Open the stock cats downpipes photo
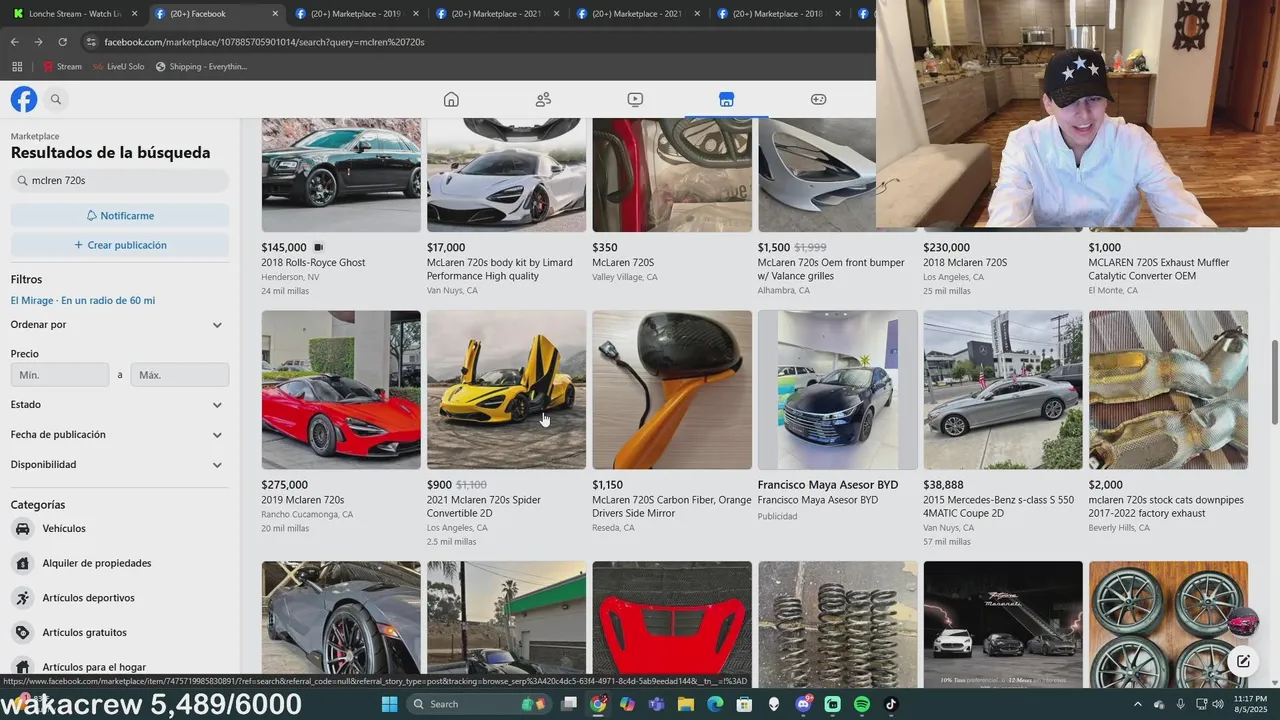Screen dimensions: 1280x720 click(1168, 390)
